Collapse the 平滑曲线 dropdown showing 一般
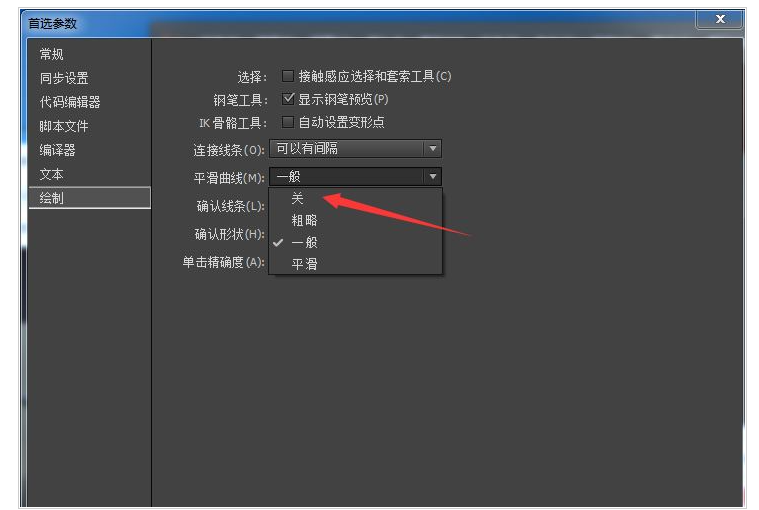This screenshot has height=510, width=759. tap(355, 177)
